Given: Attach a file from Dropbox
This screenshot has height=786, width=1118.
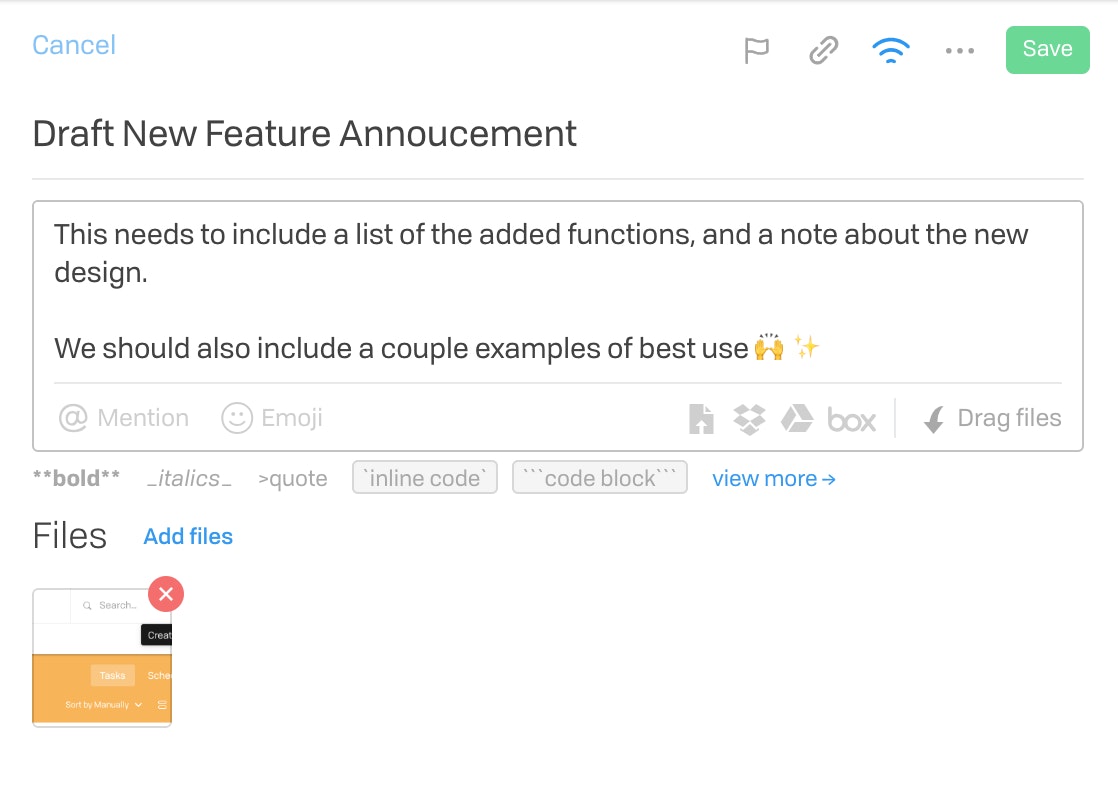Looking at the screenshot, I should pyautogui.click(x=749, y=419).
